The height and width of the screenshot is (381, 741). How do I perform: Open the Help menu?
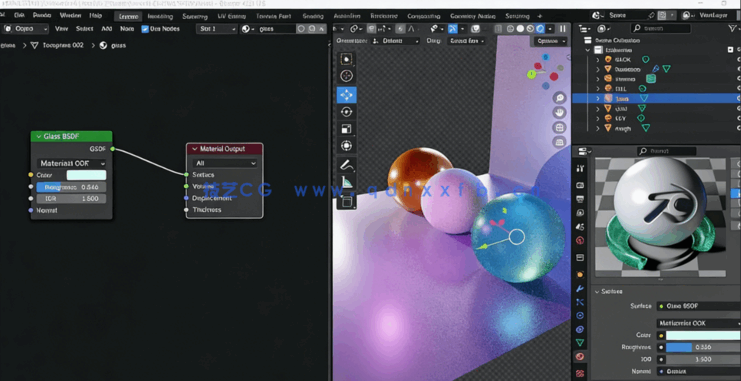pyautogui.click(x=95, y=16)
